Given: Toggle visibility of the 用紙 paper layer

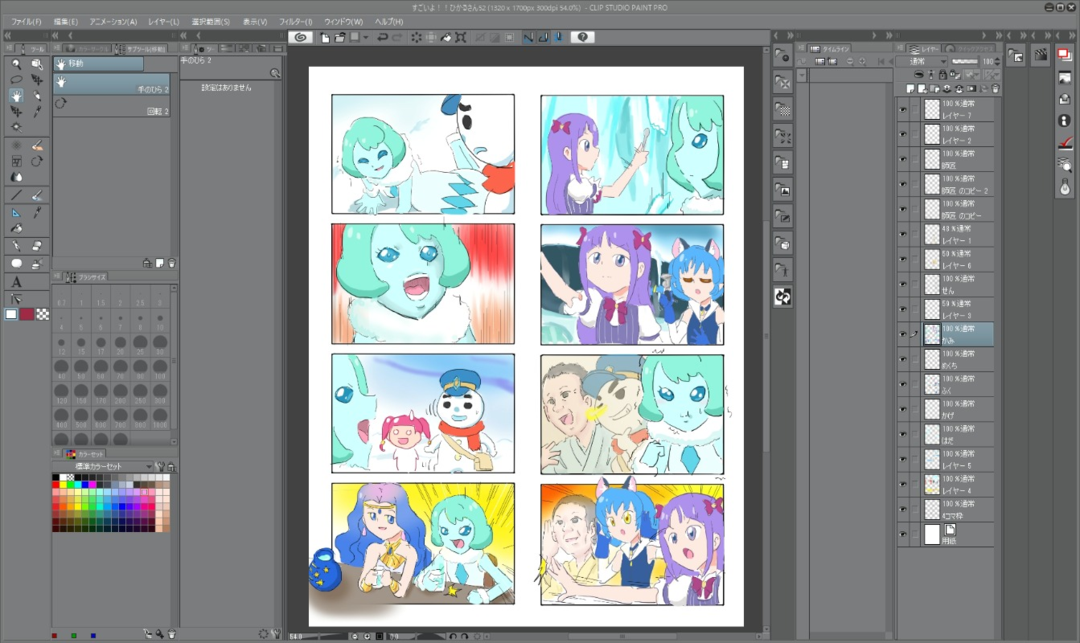Looking at the screenshot, I should 903,534.
